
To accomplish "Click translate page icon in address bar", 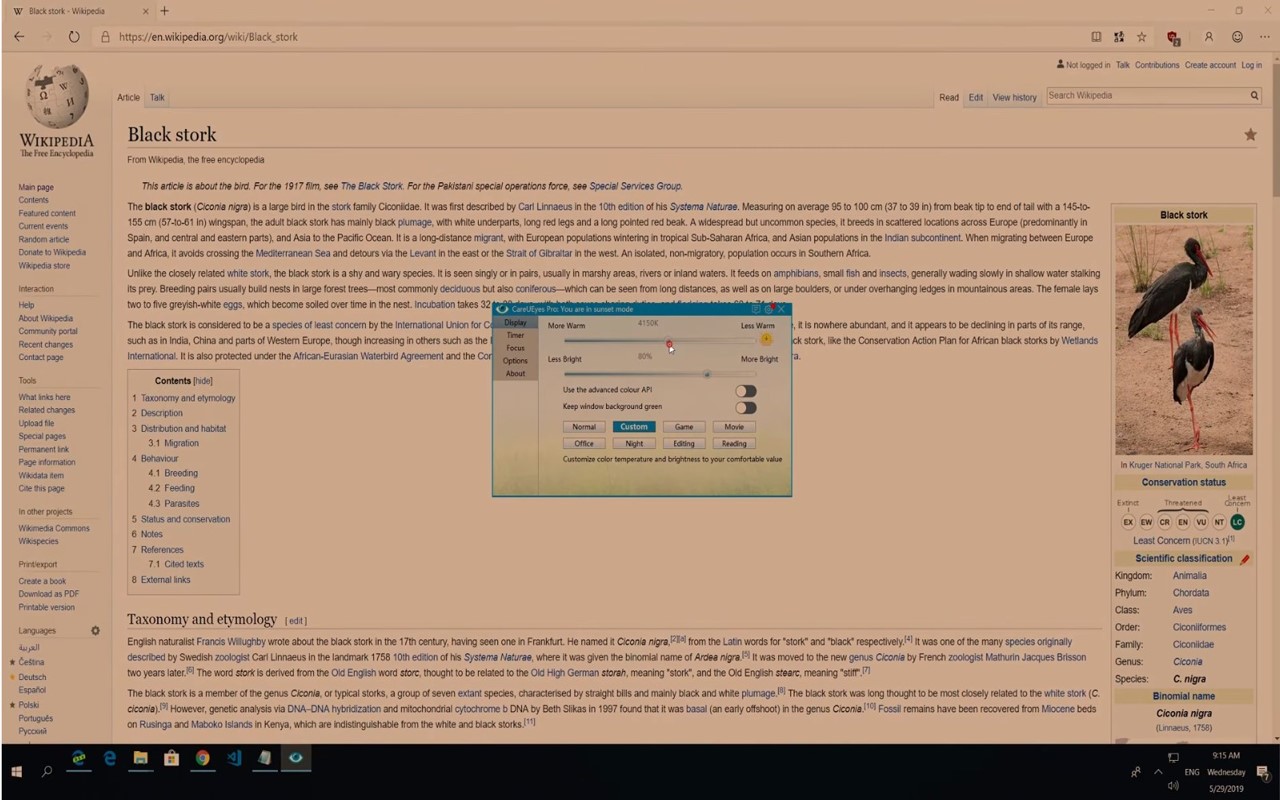I will click(x=1119, y=37).
